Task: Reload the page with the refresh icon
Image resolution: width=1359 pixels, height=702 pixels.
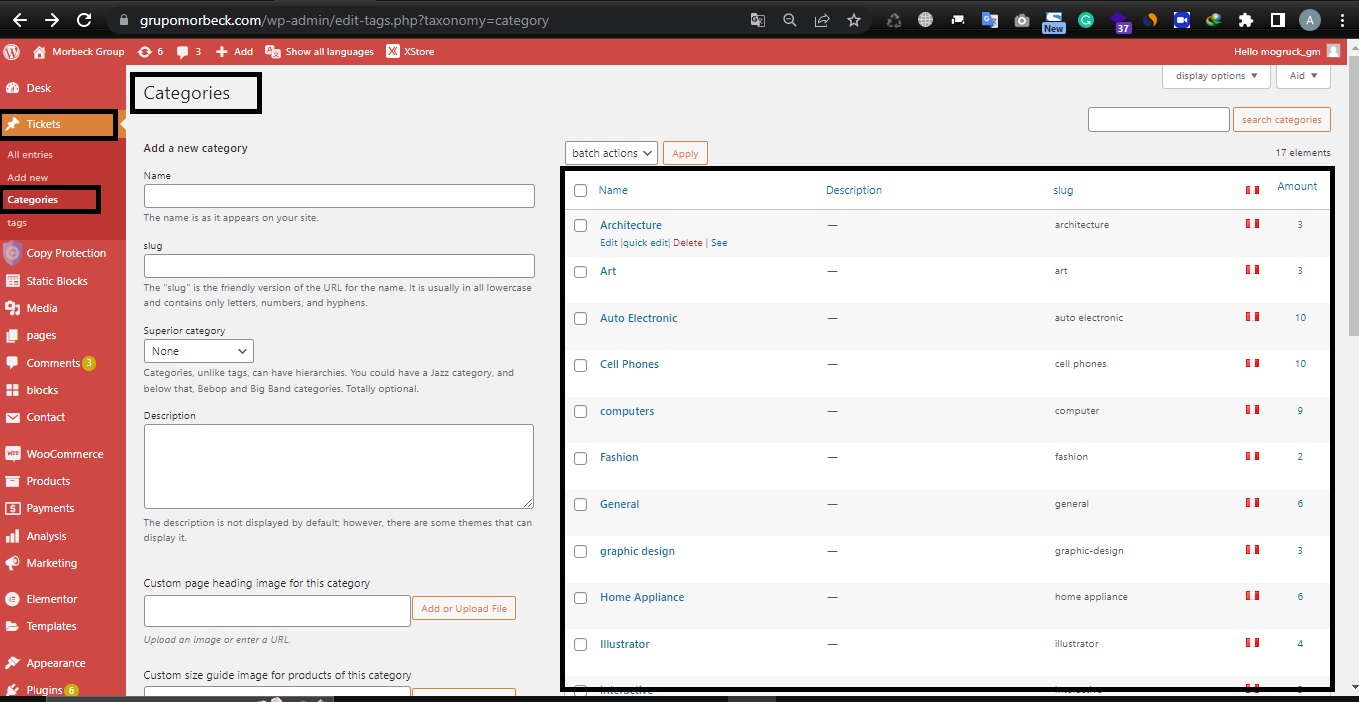Action: point(84,19)
